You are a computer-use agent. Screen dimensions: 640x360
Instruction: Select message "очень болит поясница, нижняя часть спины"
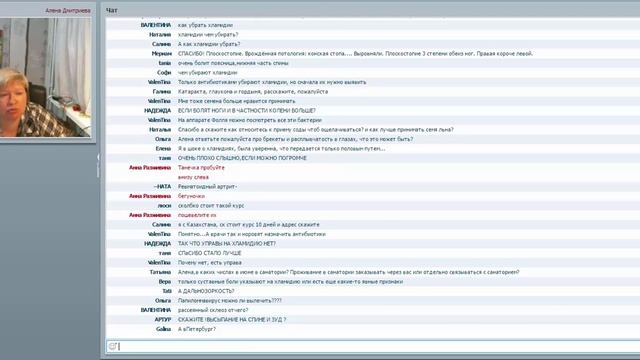click(233, 63)
